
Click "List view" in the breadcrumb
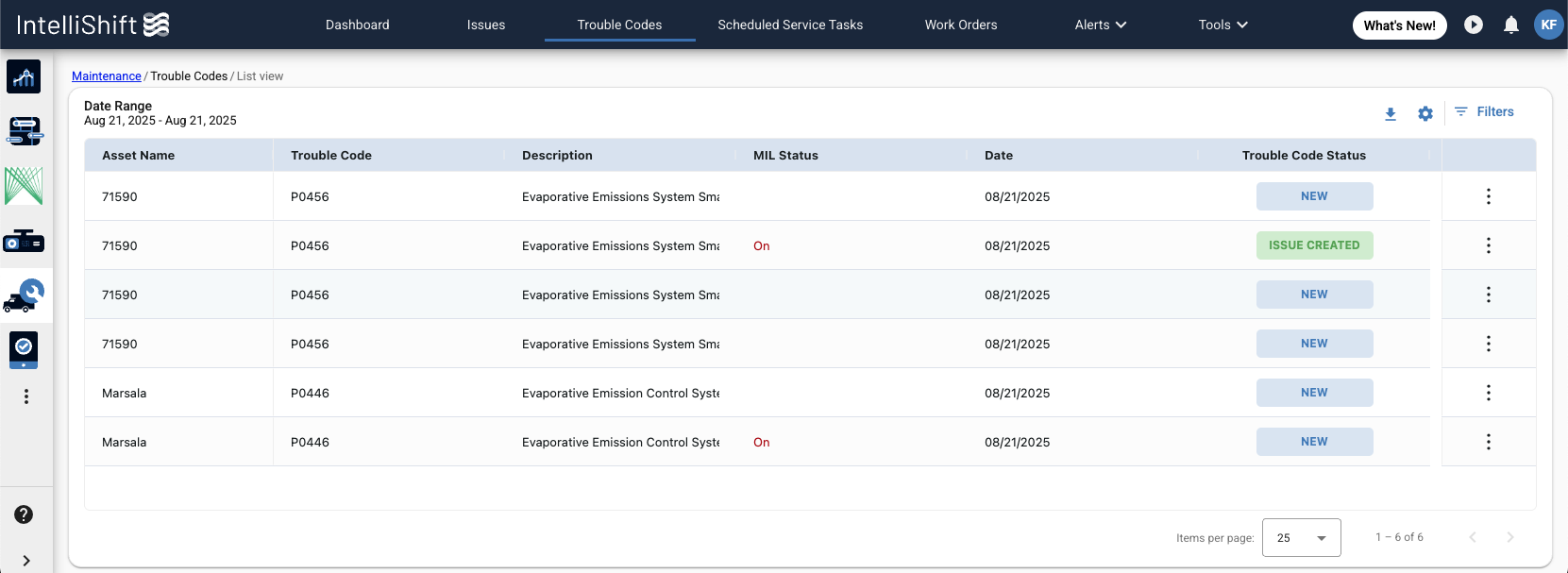click(x=260, y=76)
